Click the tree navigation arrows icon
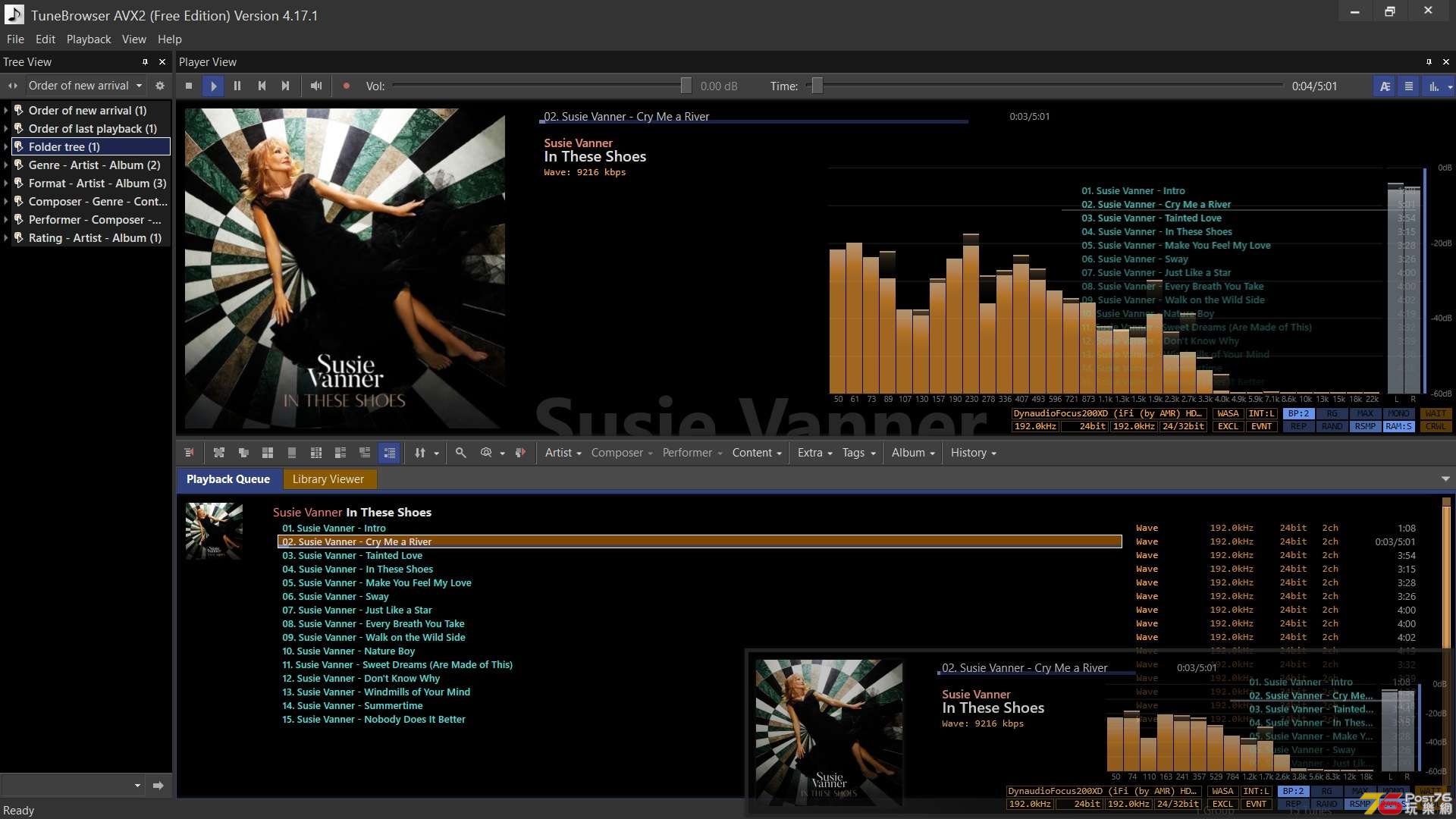 click(13, 86)
